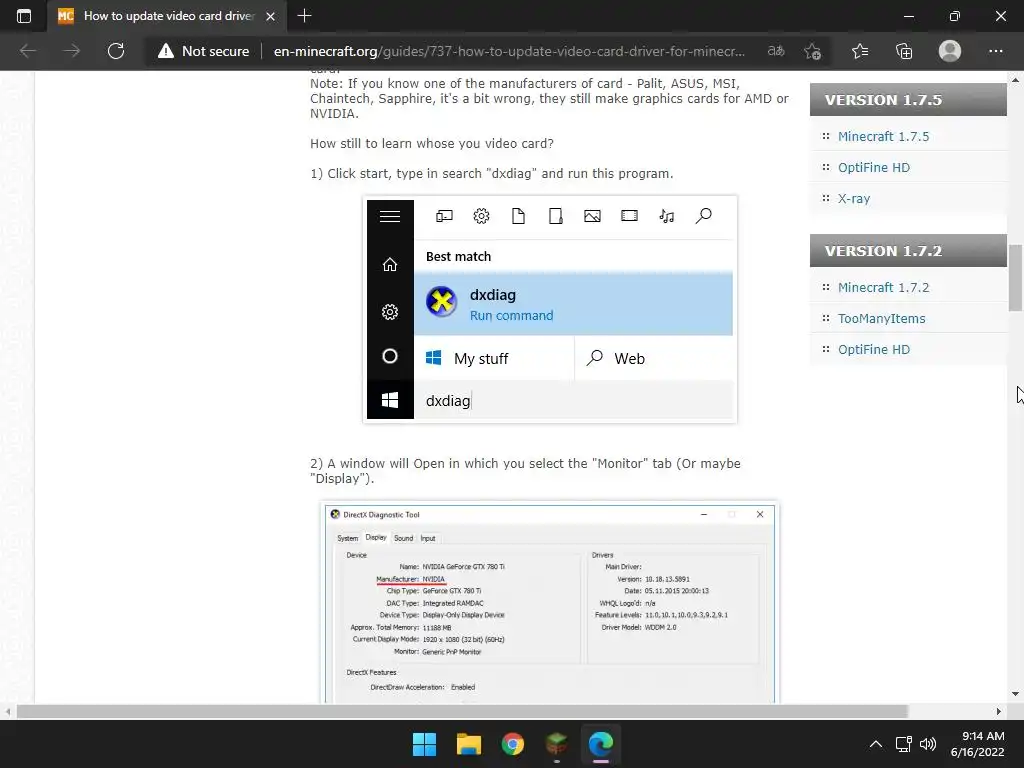Open the Windows Start menu

coord(424,744)
